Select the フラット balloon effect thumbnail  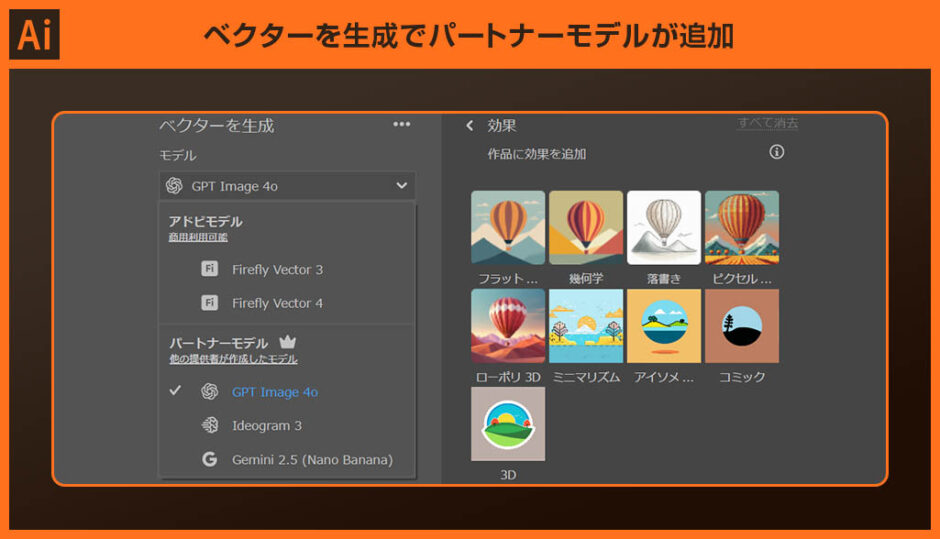(x=508, y=227)
